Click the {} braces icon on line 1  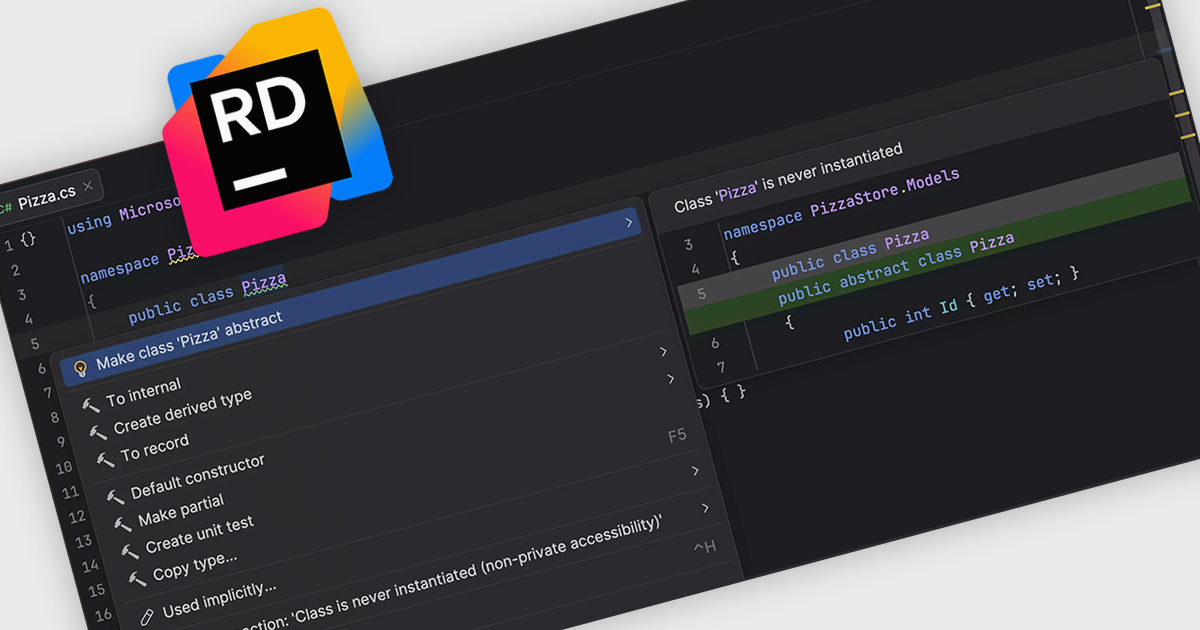[27, 241]
